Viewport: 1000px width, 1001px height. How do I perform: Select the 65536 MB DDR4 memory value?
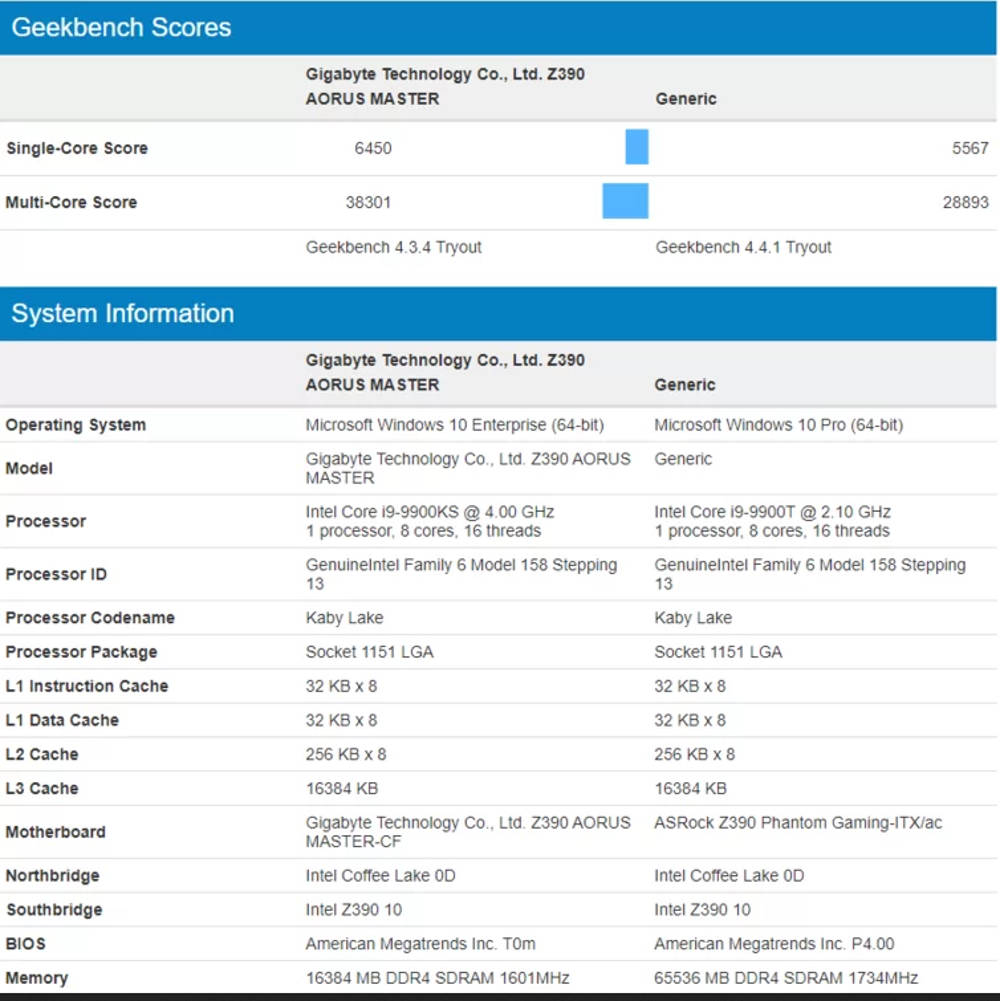(x=786, y=978)
